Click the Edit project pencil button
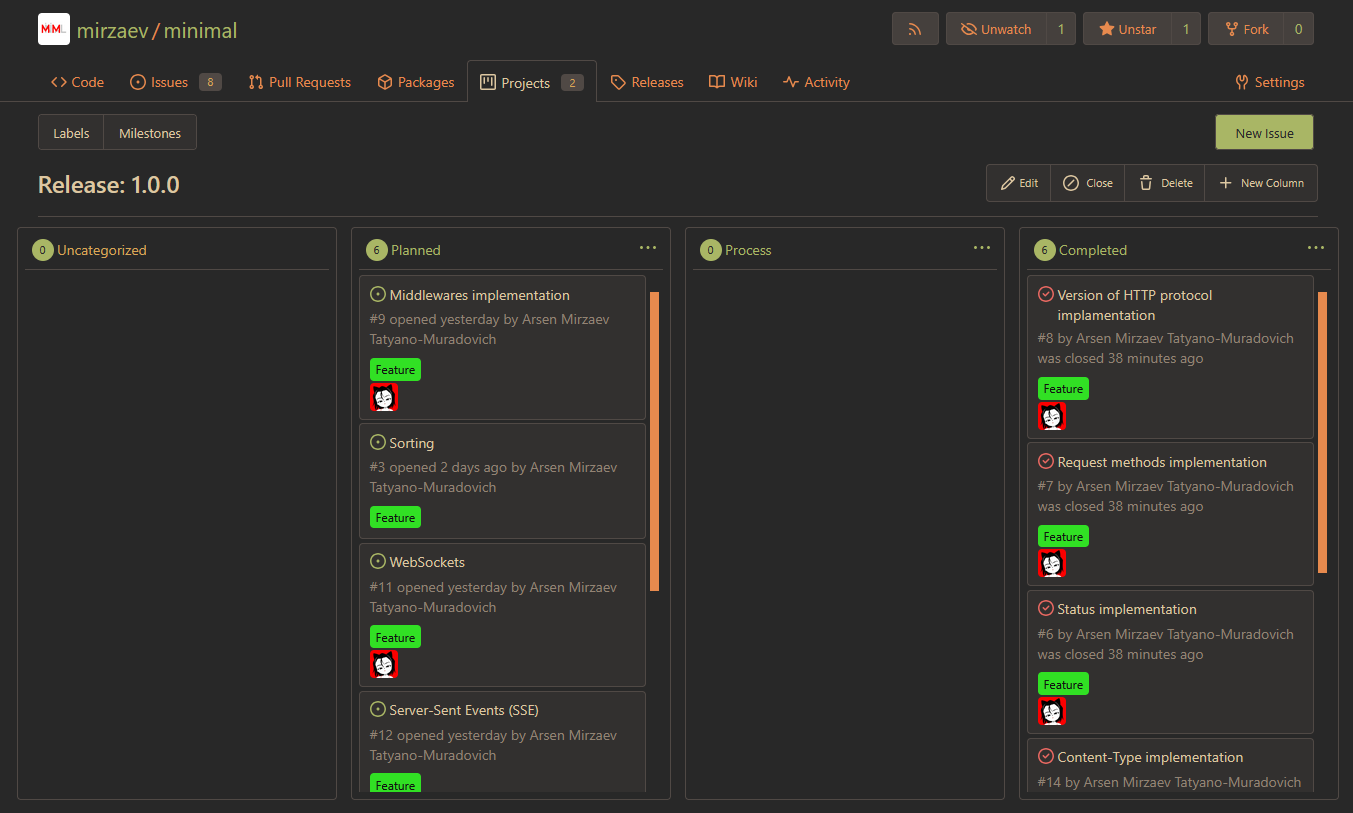The width and height of the screenshot is (1353, 813). pyautogui.click(x=1019, y=183)
